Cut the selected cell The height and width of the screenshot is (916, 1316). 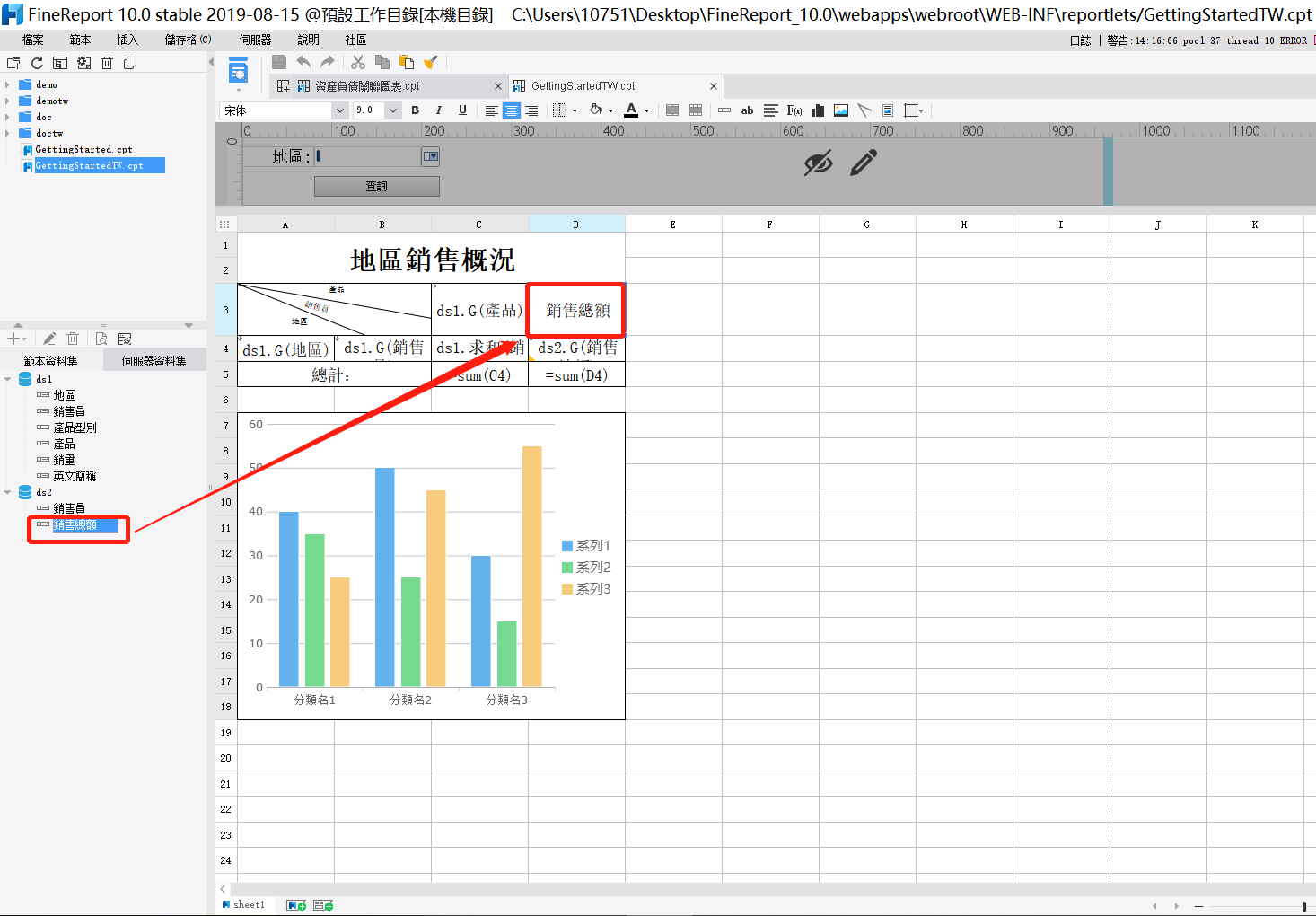358,62
